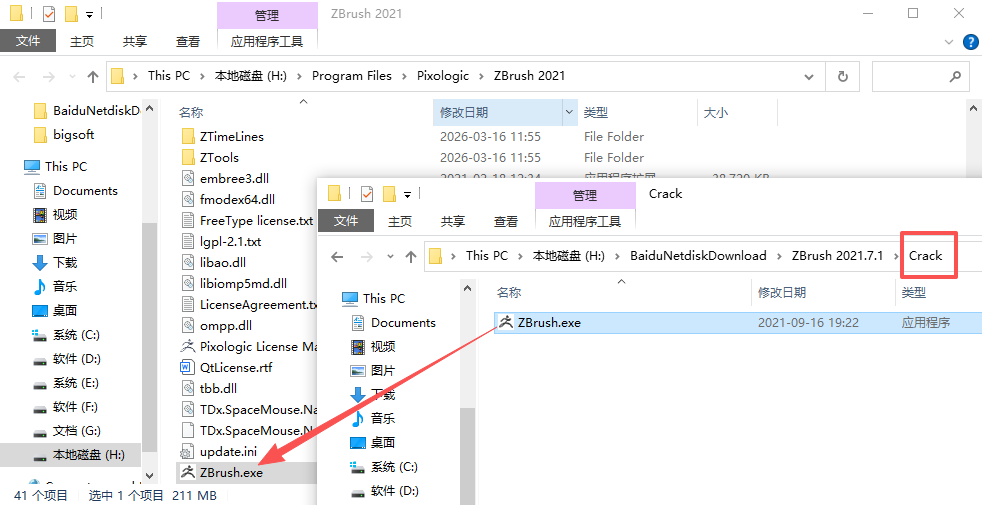Open the 共享 tab in Crack window
The height and width of the screenshot is (505, 982).
point(452,221)
